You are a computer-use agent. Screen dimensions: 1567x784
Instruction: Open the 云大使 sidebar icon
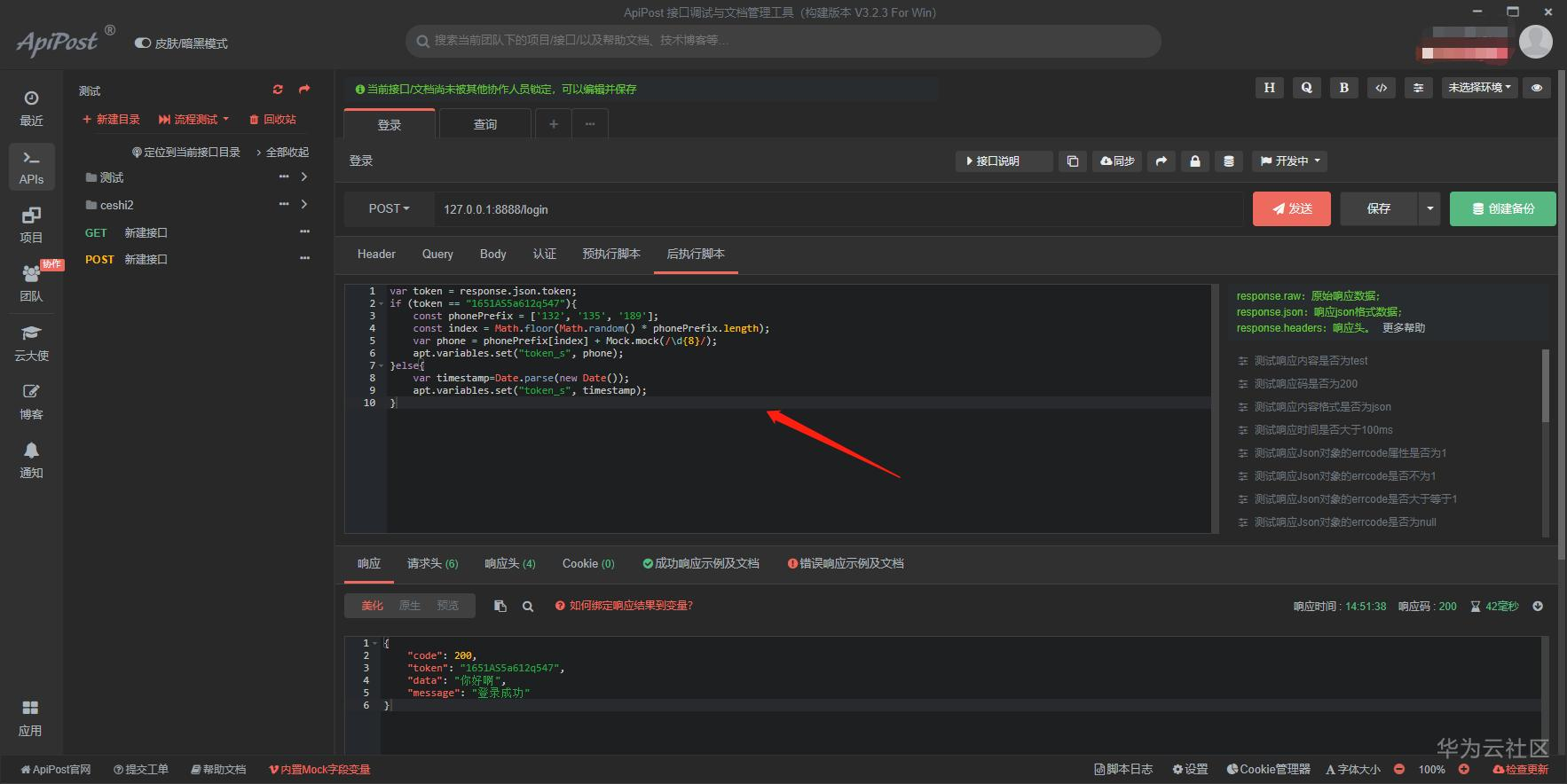(x=31, y=343)
